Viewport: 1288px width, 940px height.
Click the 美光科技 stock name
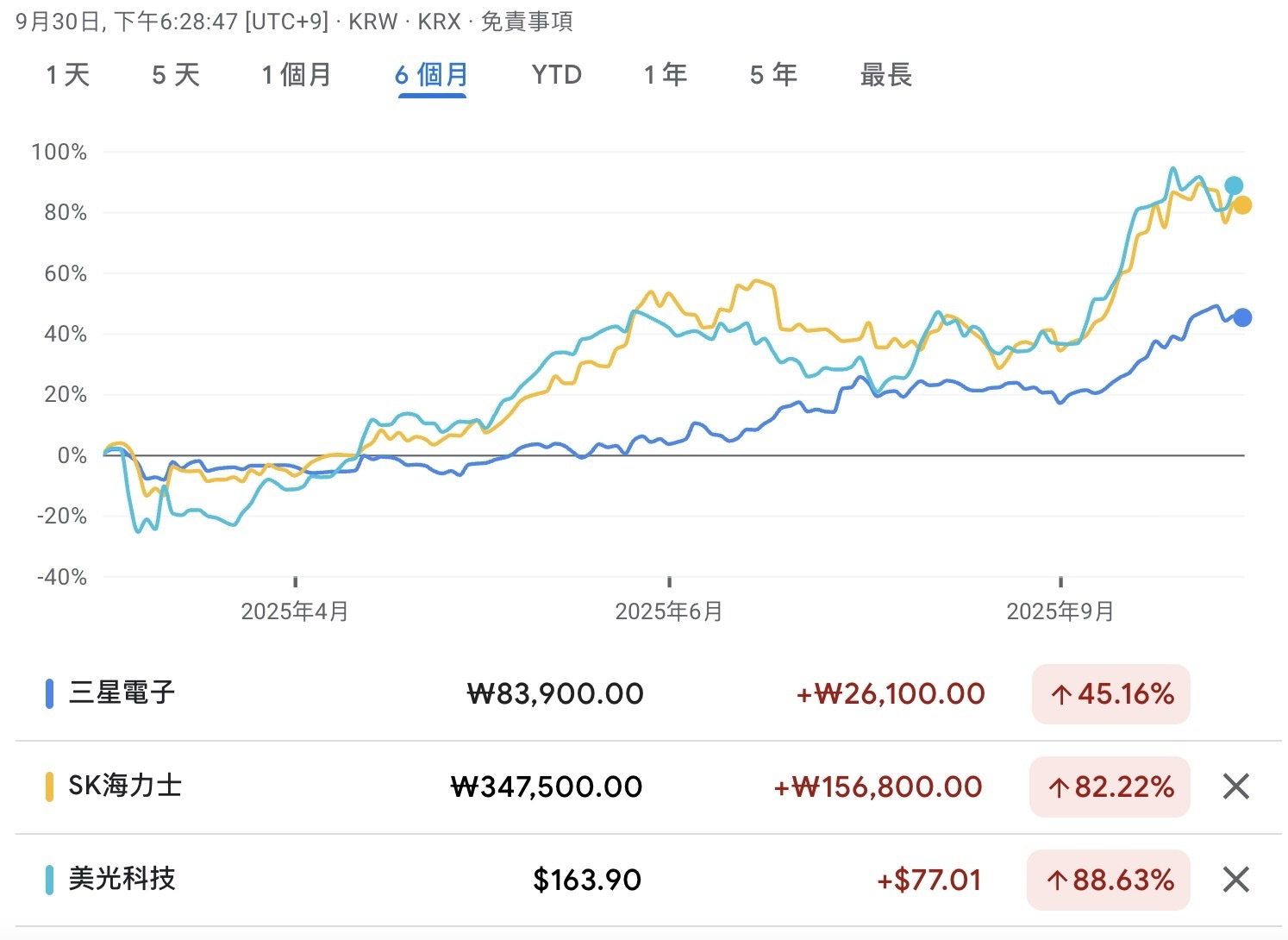click(x=122, y=880)
